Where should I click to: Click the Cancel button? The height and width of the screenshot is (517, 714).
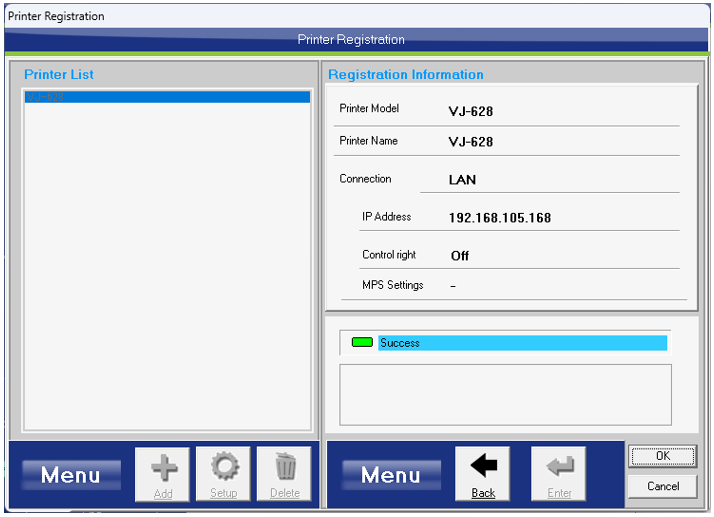click(x=663, y=486)
